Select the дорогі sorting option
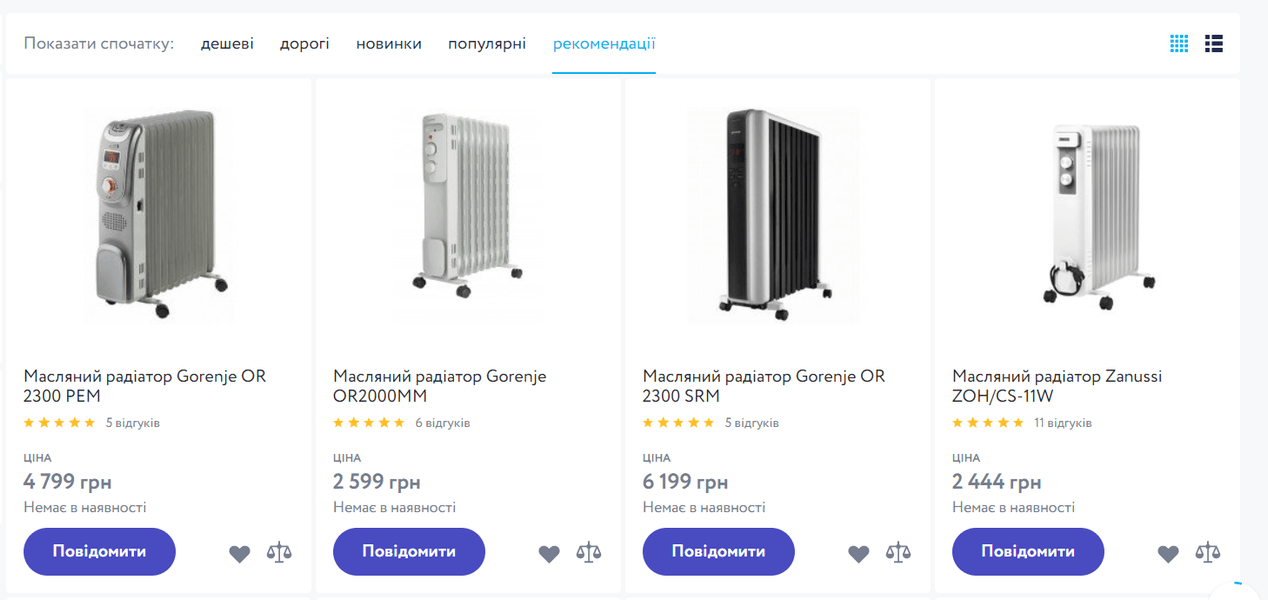Image resolution: width=1268 pixels, height=600 pixels. pyautogui.click(x=304, y=43)
